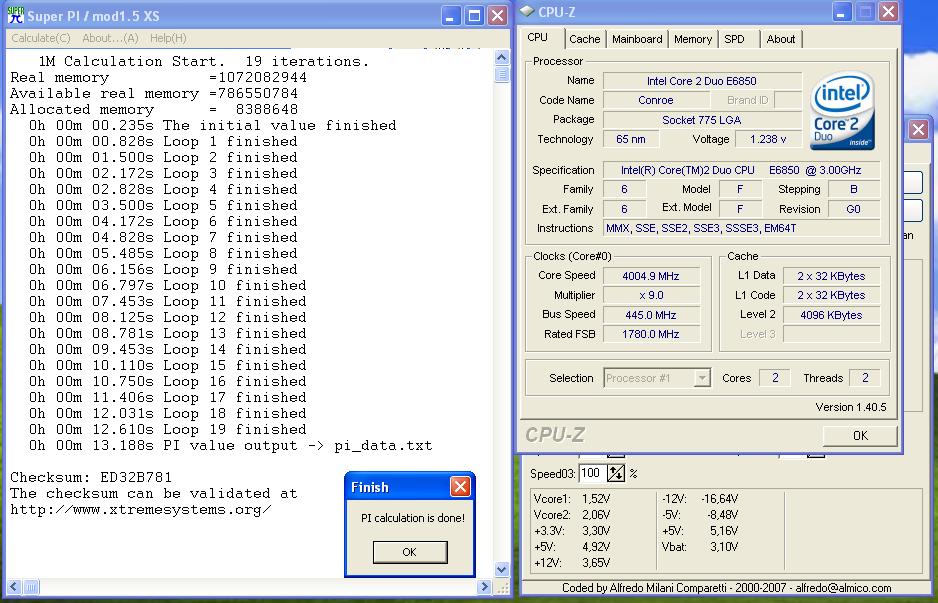
Task: Click the Code Name value 'Conroe'
Action: [656, 100]
